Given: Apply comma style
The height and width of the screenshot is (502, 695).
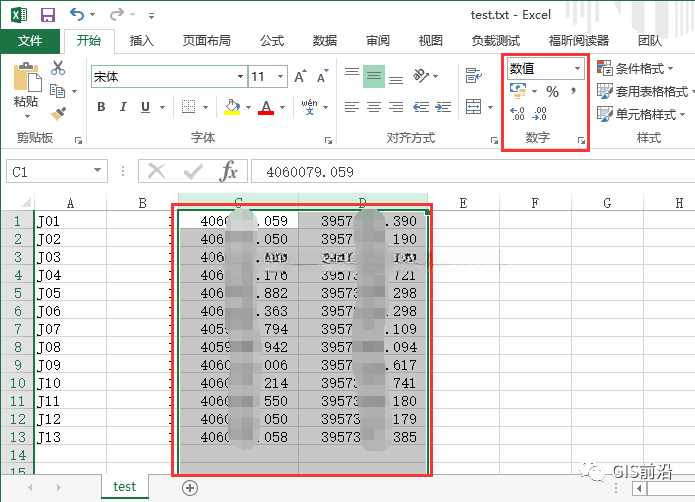Looking at the screenshot, I should (x=573, y=91).
